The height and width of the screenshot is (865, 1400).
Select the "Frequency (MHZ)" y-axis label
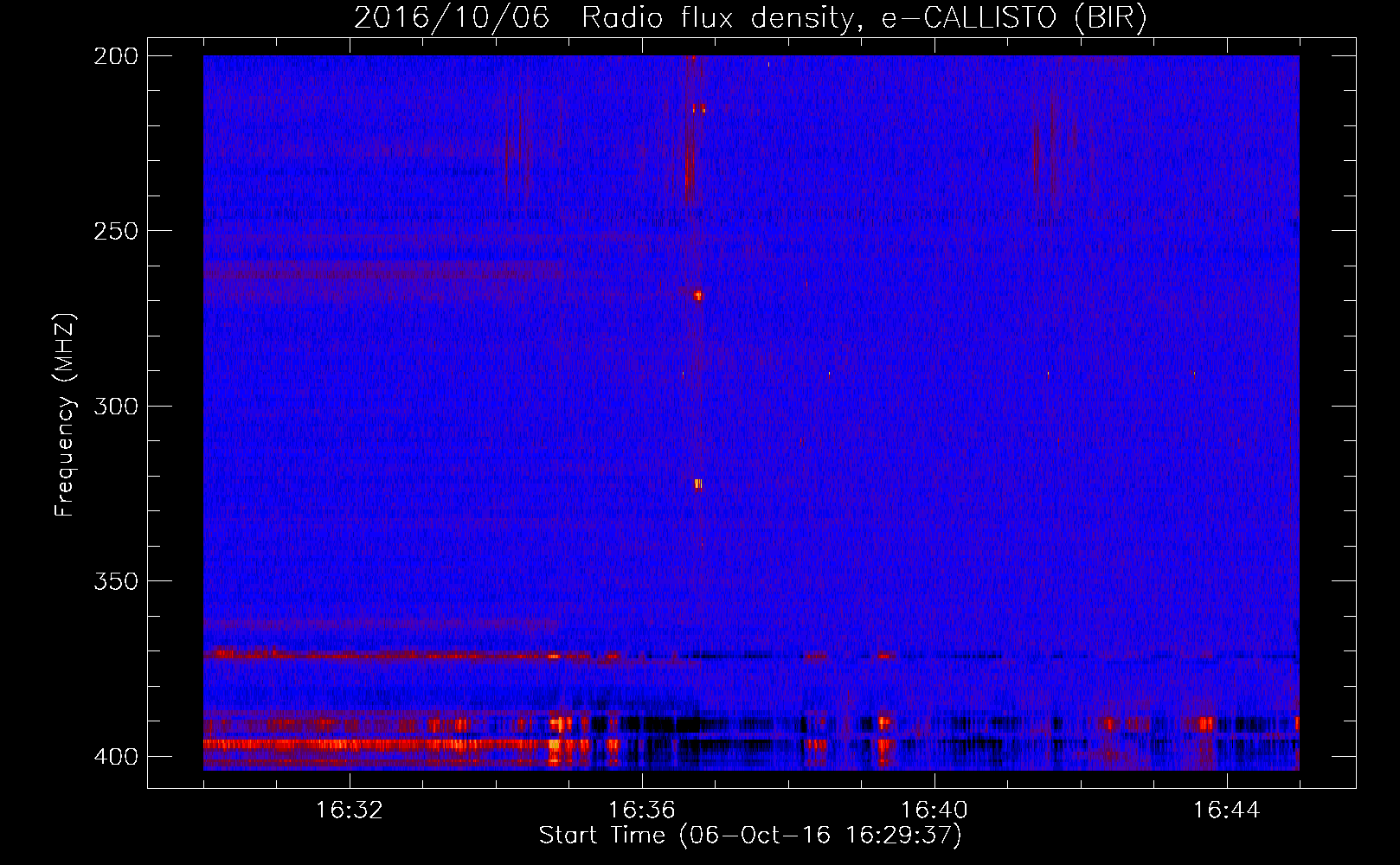pos(65,414)
